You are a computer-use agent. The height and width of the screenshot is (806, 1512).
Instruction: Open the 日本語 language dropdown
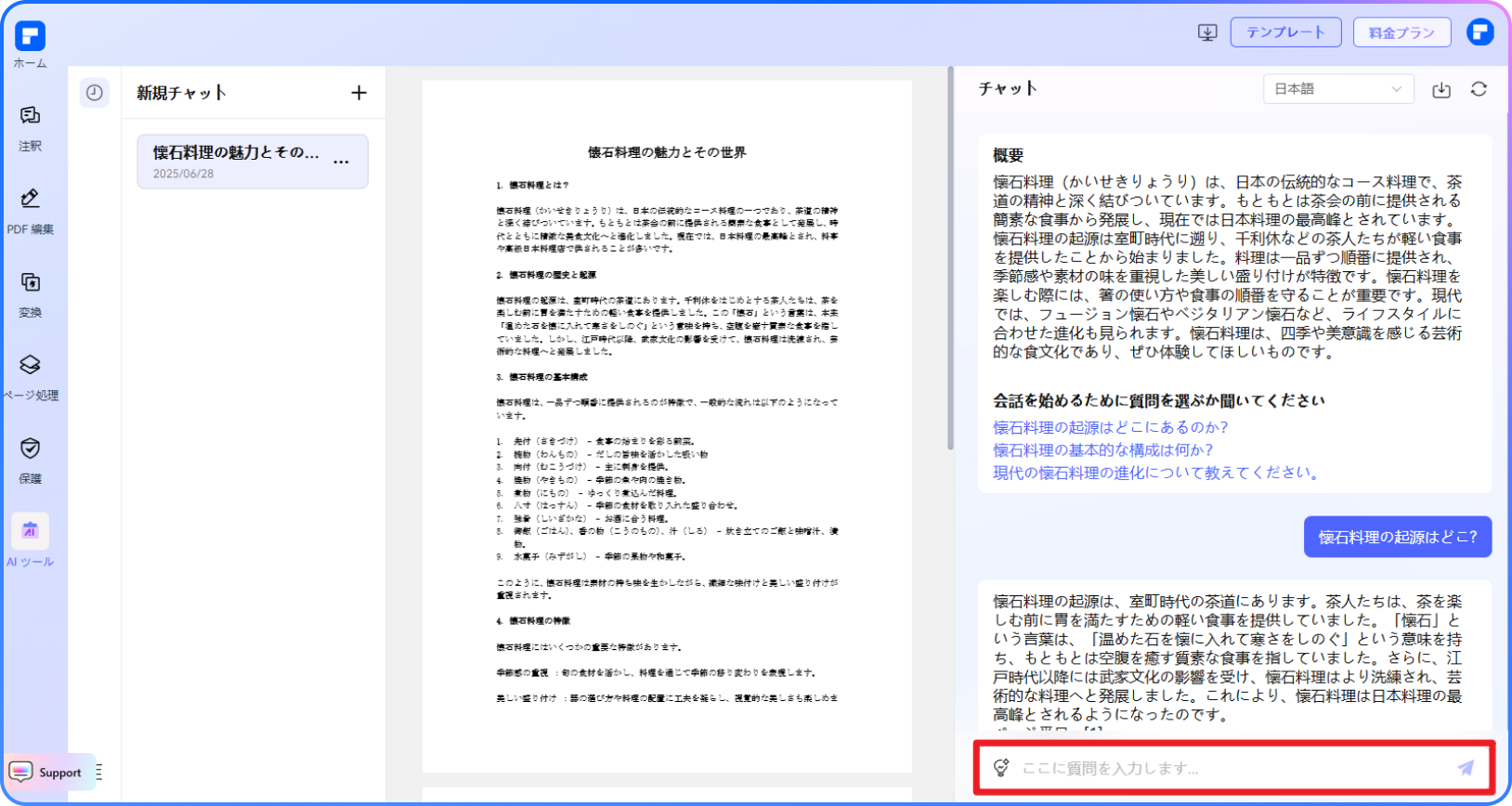point(1338,89)
